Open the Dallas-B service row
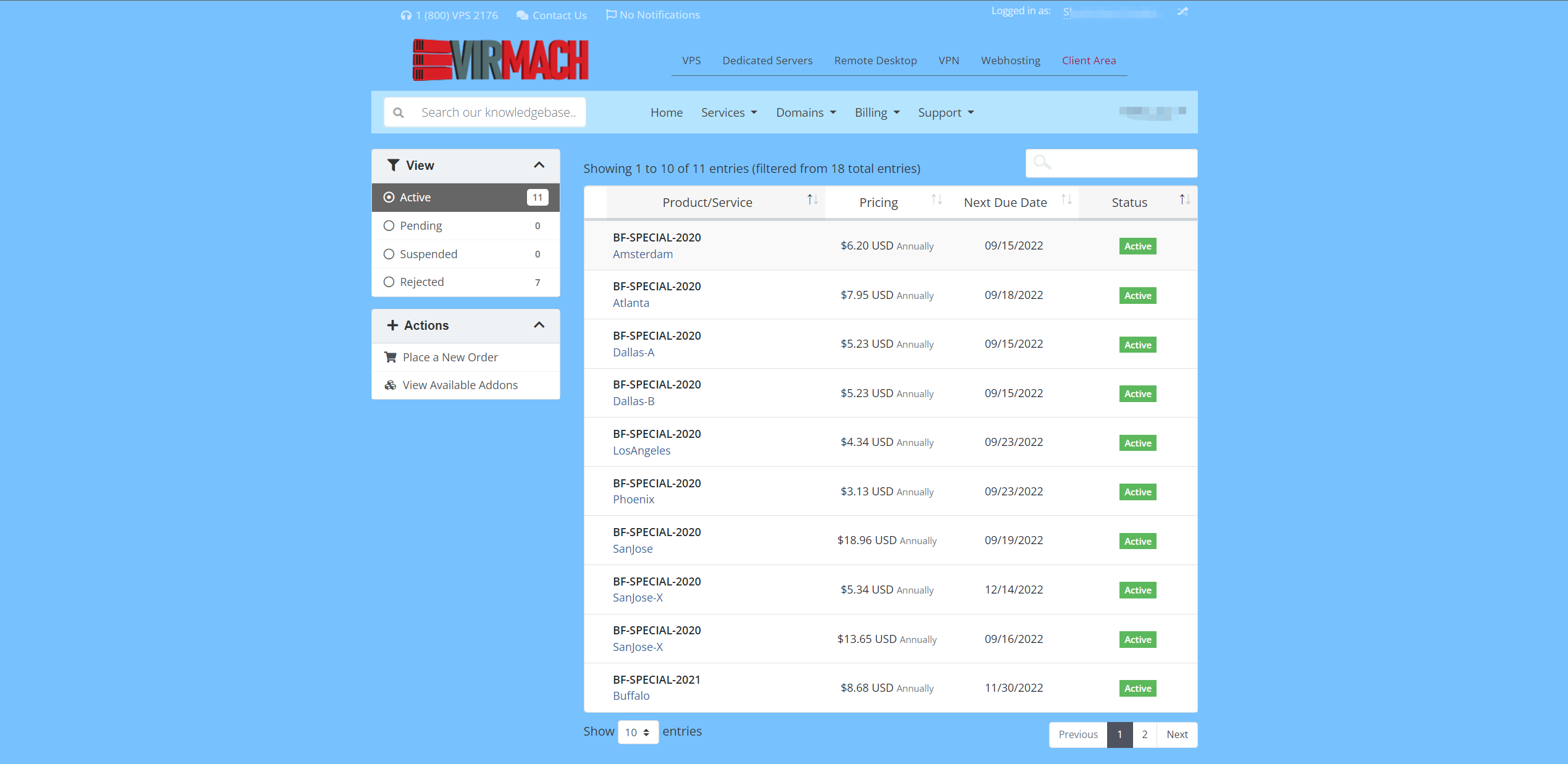 point(890,393)
